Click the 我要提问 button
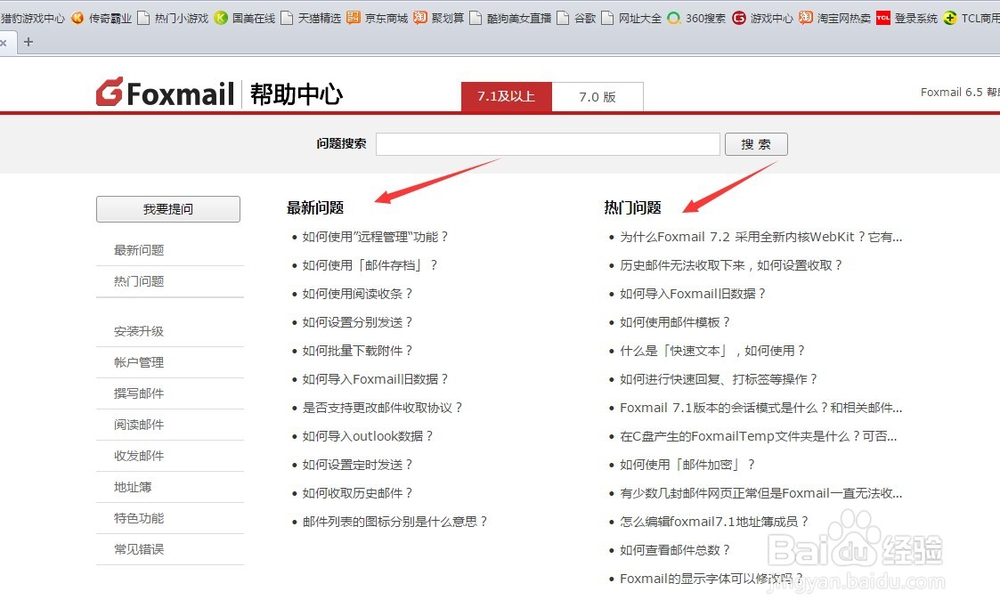This screenshot has width=1000, height=616. click(168, 209)
